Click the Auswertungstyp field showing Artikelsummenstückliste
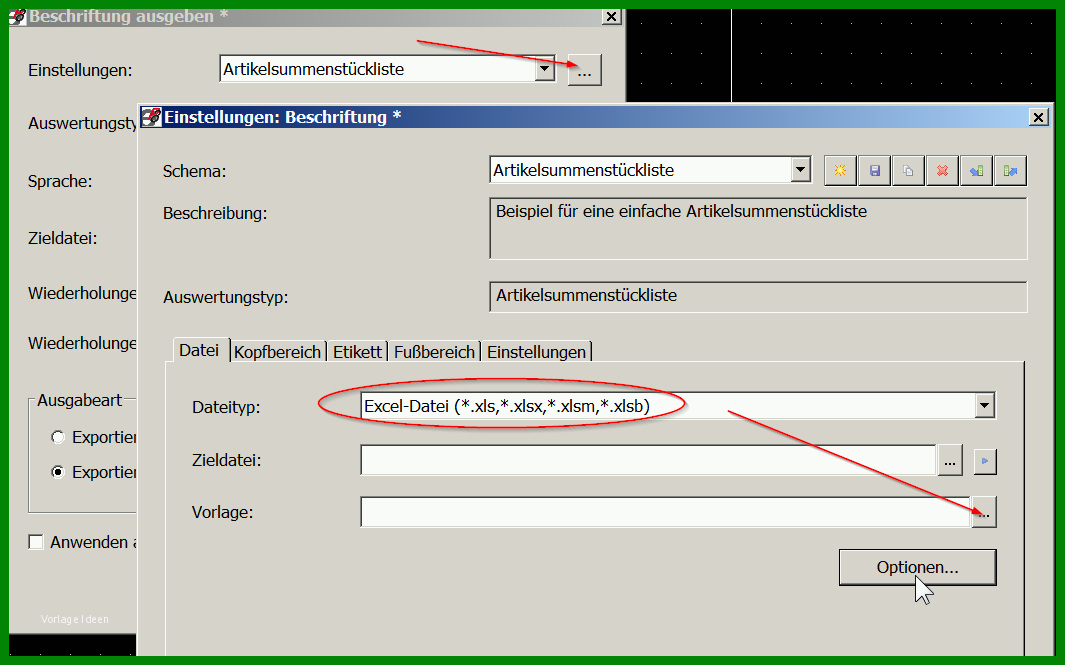1065x665 pixels. pyautogui.click(x=758, y=297)
